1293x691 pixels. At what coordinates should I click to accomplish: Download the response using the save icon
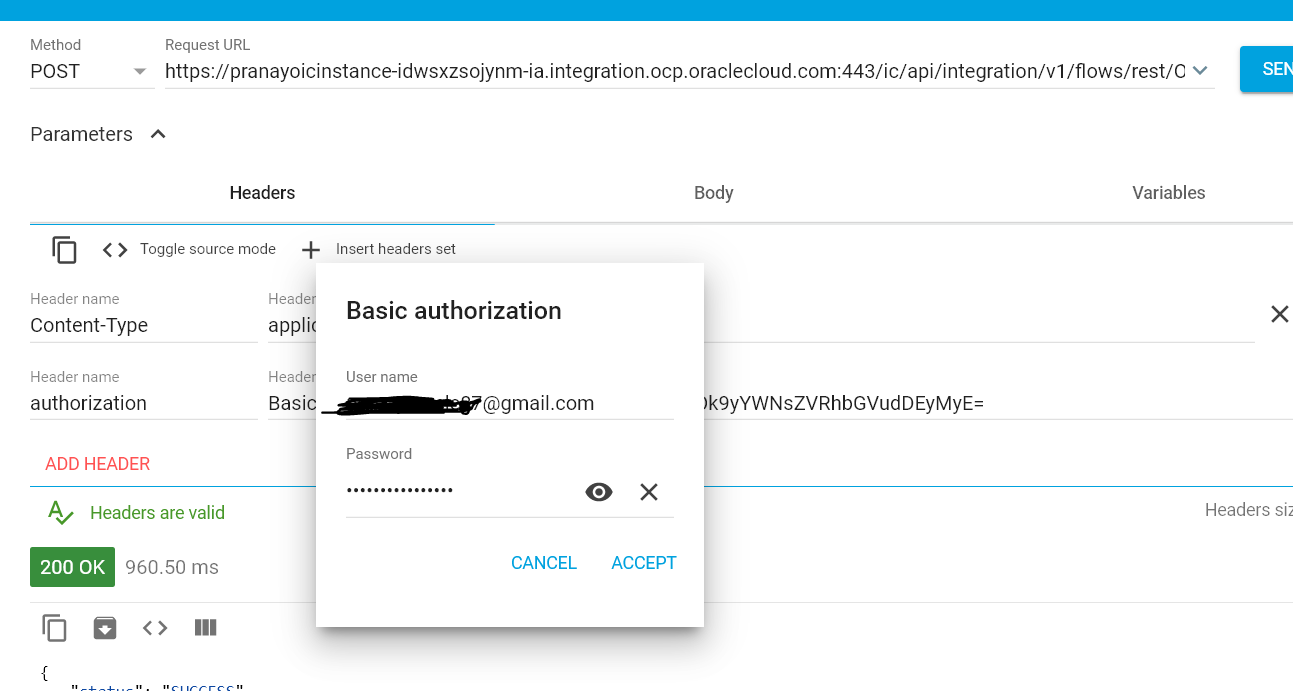pyautogui.click(x=104, y=627)
